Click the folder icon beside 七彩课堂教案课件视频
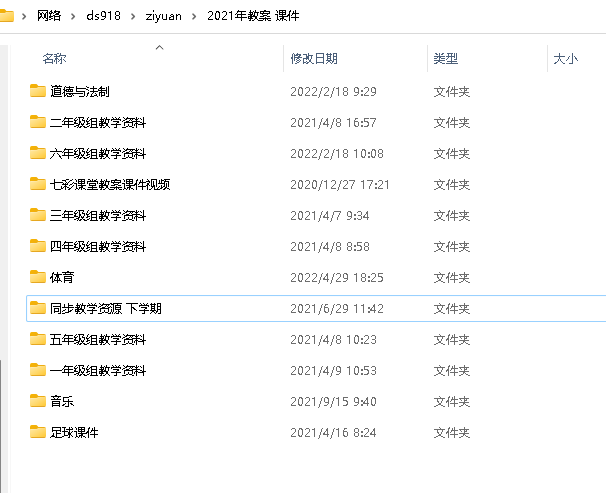Screen dimensions: 606x493 pos(38,185)
